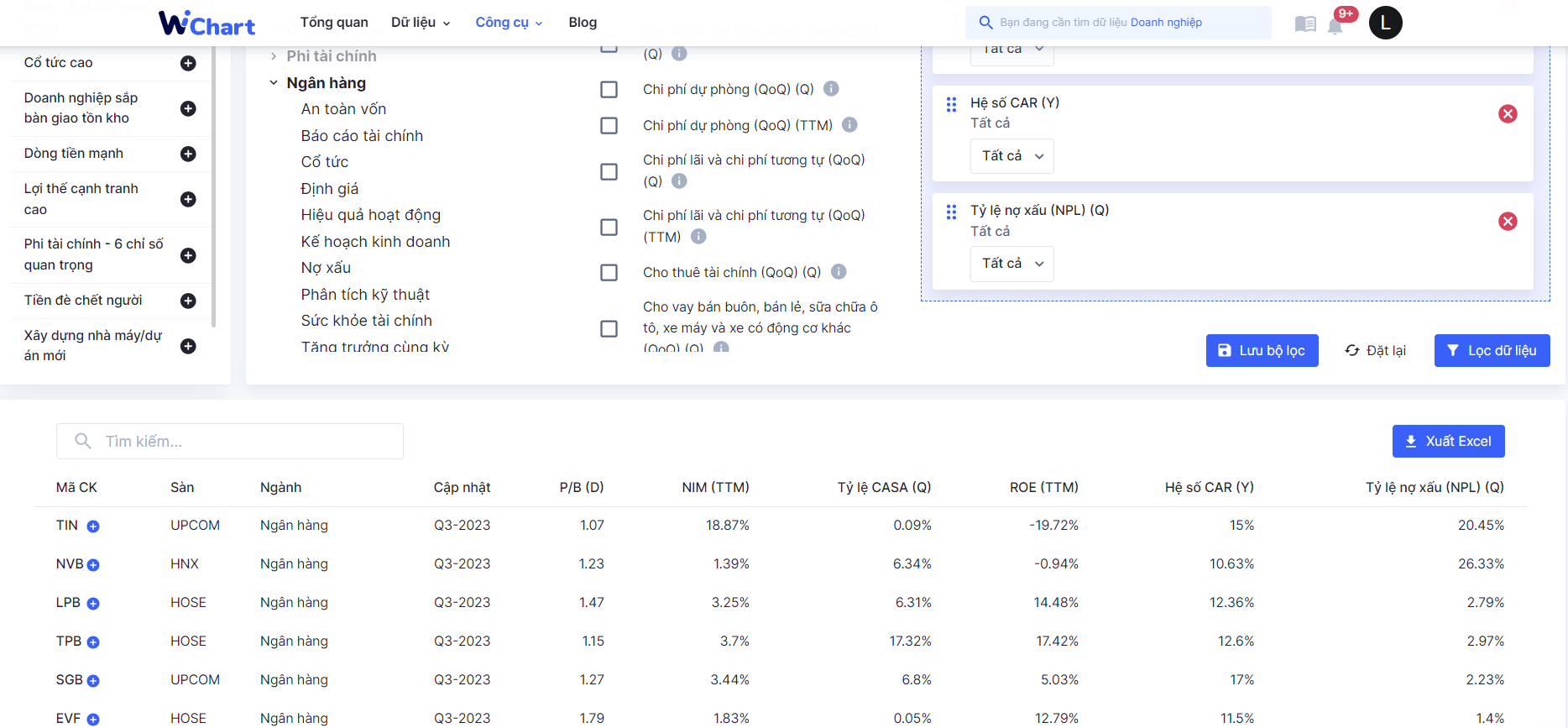
Task: Select Kế hoạch kinh doanh category
Action: pos(375,242)
